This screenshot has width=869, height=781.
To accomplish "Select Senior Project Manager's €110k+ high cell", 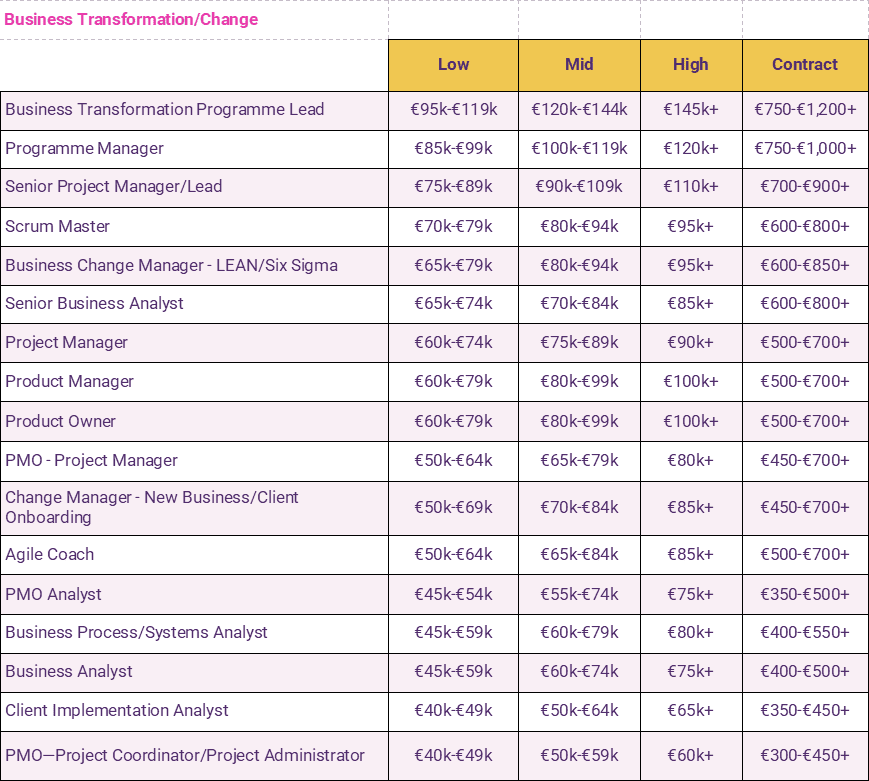I will tap(690, 187).
